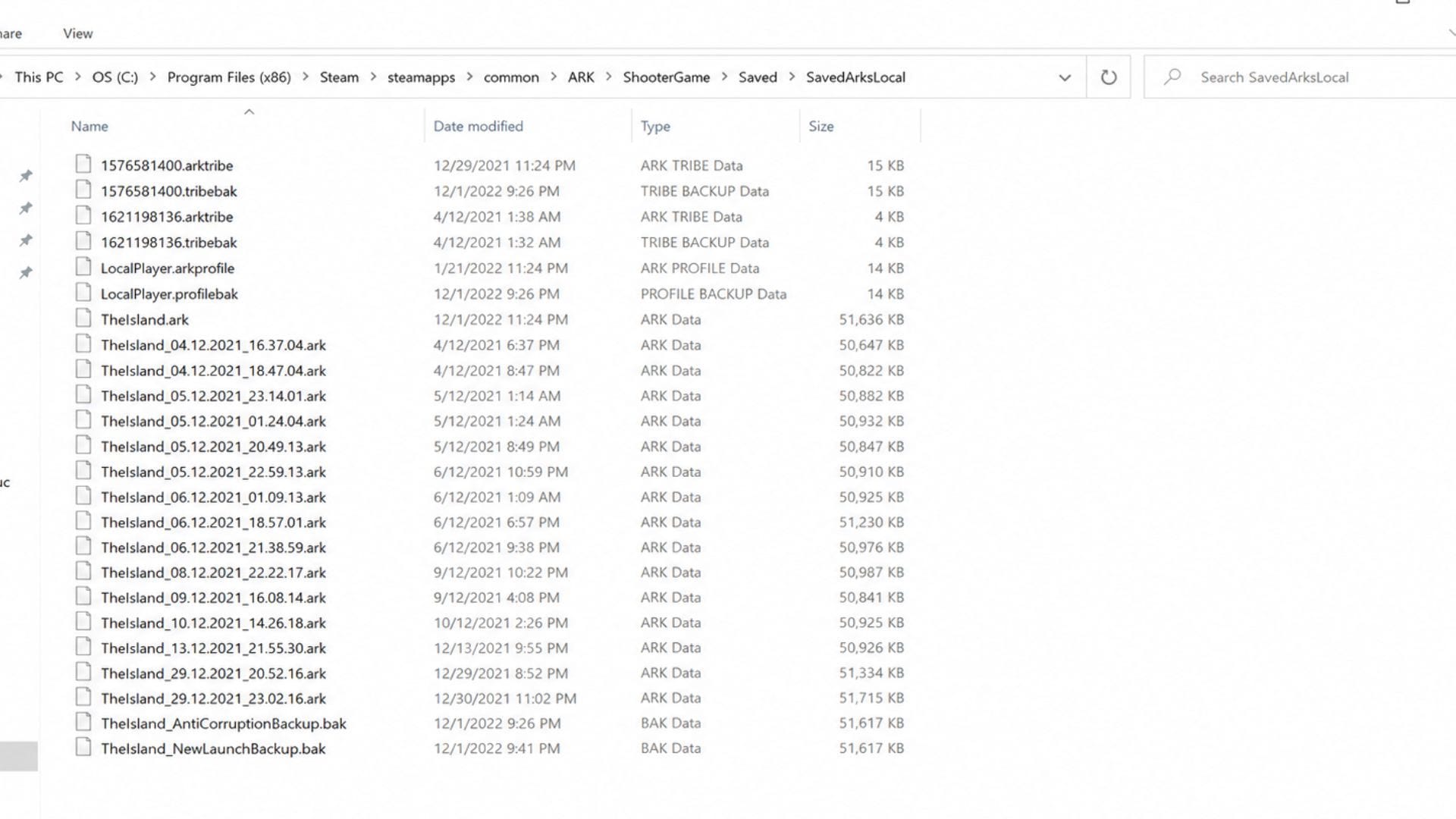This screenshot has height=819, width=1456.
Task: Click file icon of TheIsland_09.12.2021_16.08.14.ark
Action: click(83, 596)
